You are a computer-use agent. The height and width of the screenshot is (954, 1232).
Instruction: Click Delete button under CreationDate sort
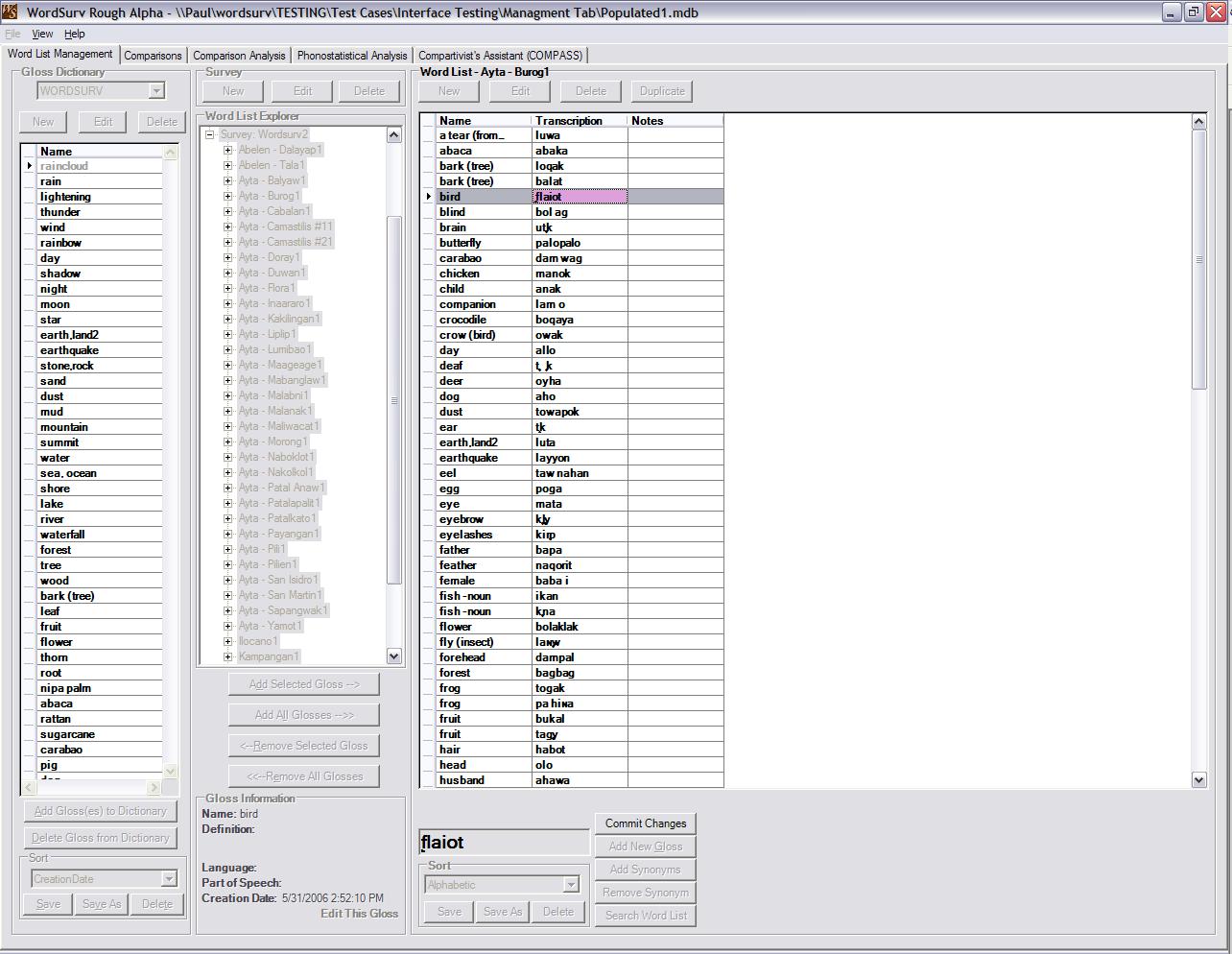pyautogui.click(x=157, y=904)
